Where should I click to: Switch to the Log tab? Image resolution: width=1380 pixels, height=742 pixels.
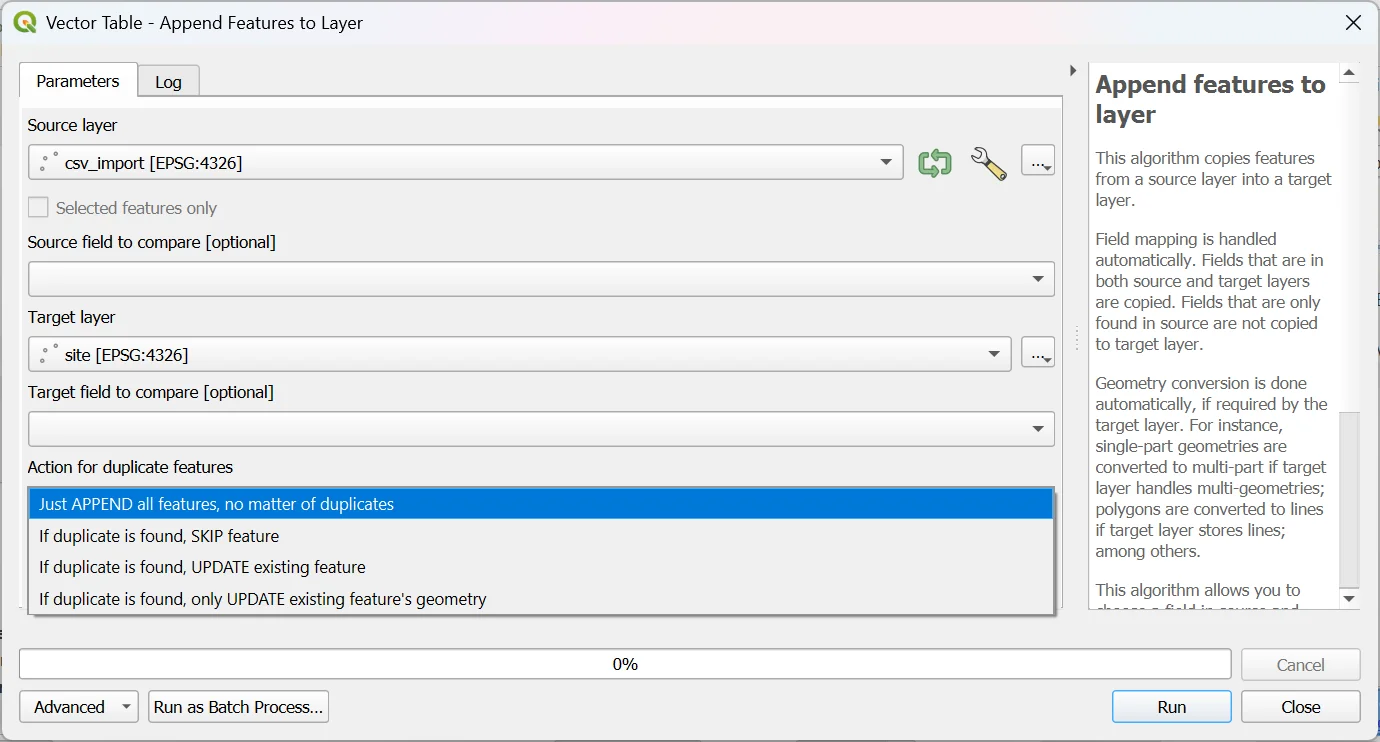(x=168, y=82)
